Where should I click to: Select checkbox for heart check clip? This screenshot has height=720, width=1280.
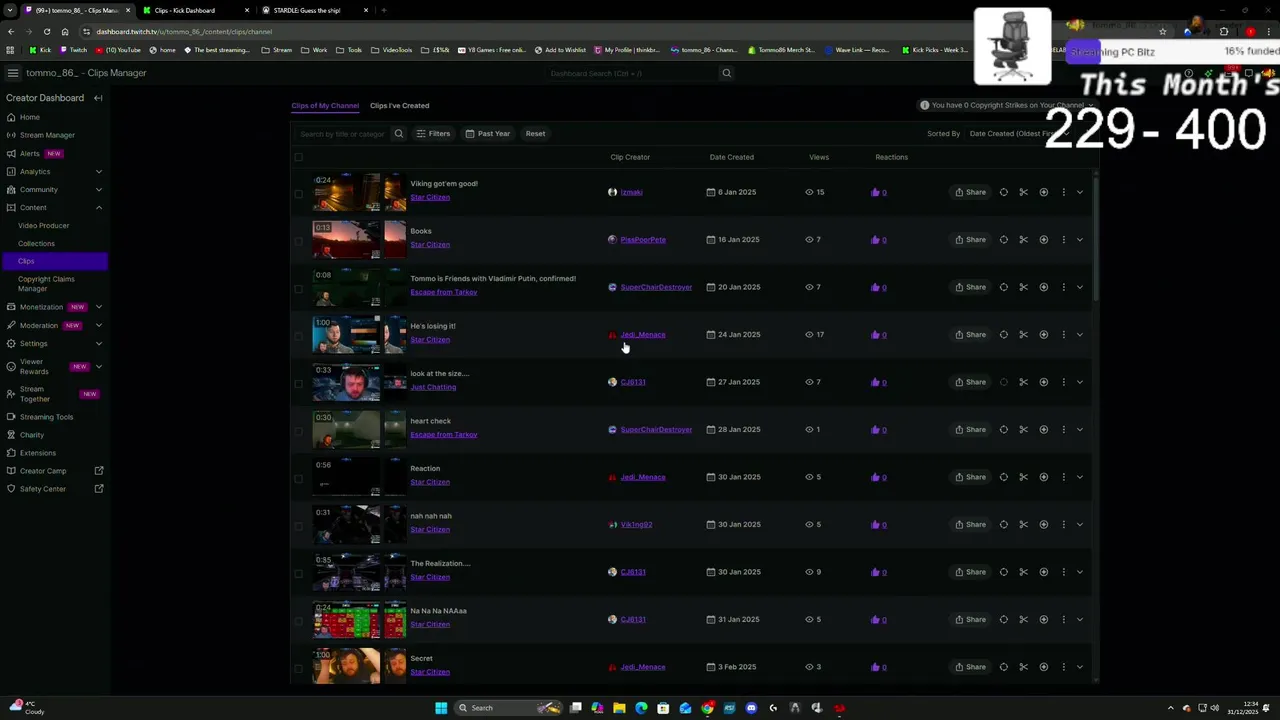298,431
